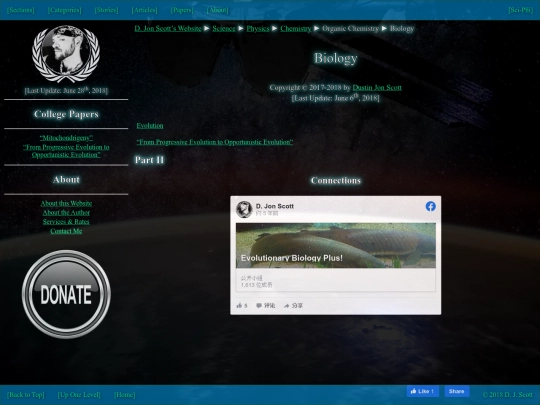Click D. Jon Scott avatar in post
Viewport: 540px width, 405px height.
[x=244, y=209]
